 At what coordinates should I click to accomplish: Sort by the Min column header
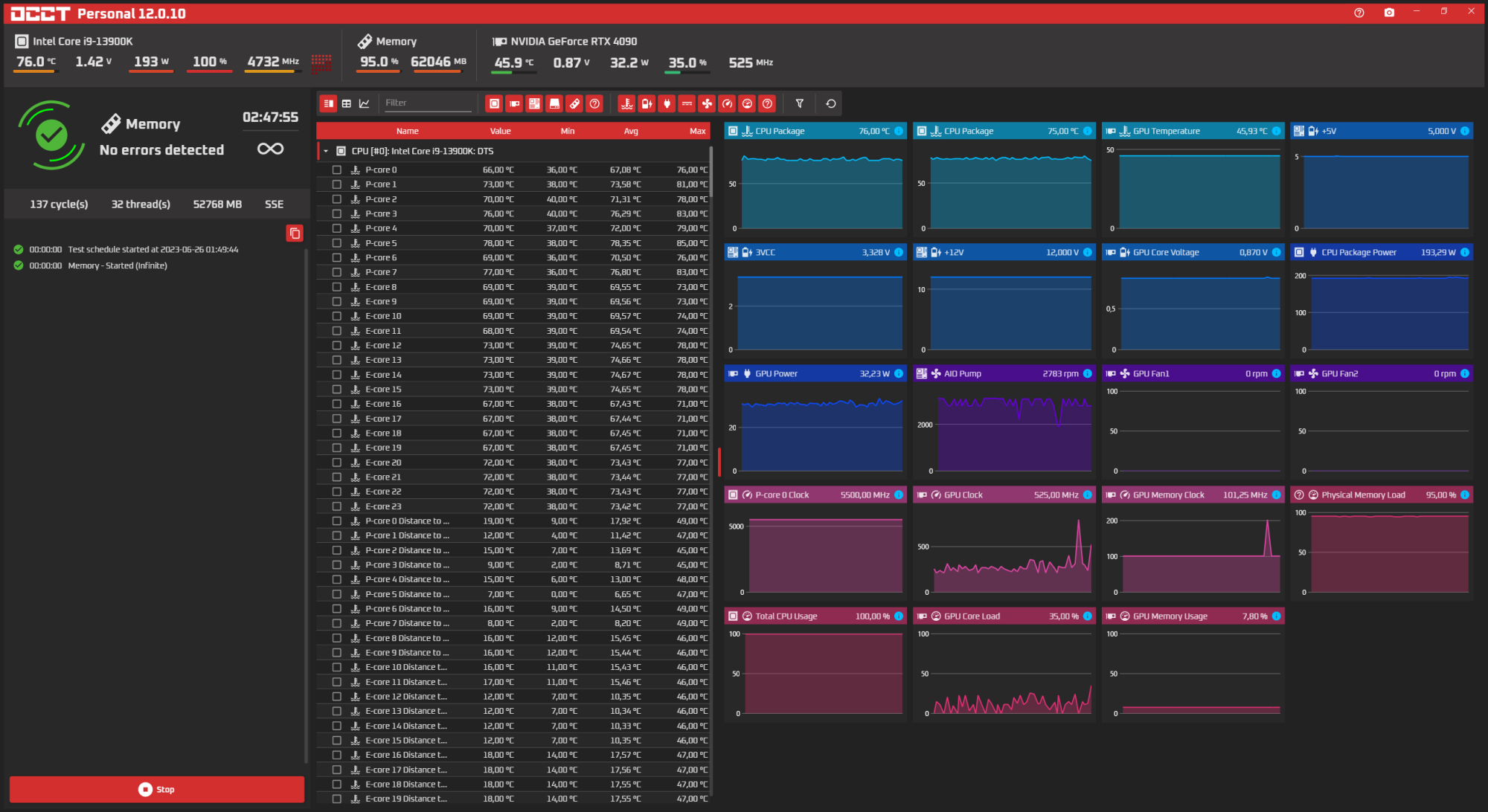coord(568,131)
